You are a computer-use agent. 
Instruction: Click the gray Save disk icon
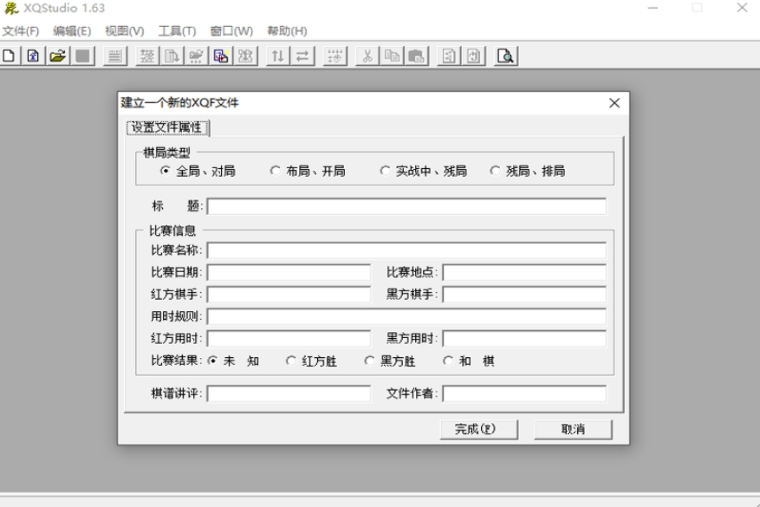[x=83, y=56]
